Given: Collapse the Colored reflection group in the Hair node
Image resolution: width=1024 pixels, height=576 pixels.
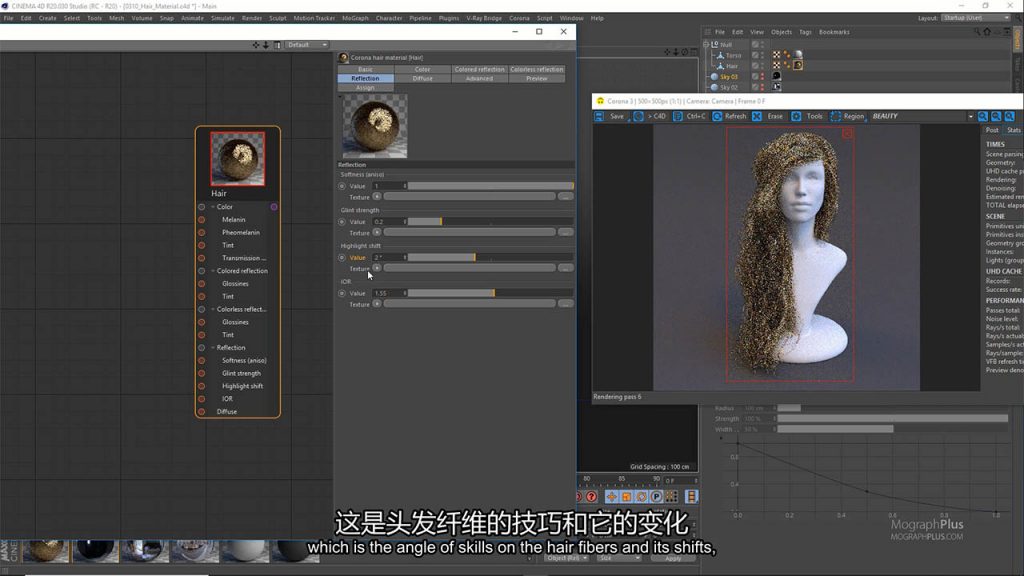Looking at the screenshot, I should tap(213, 270).
